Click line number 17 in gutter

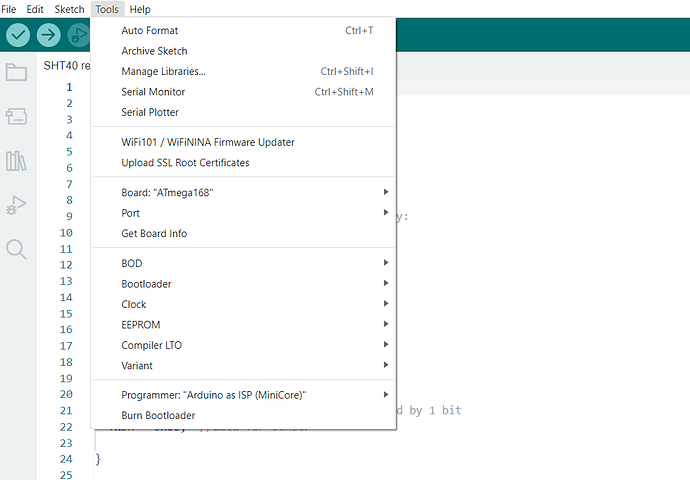coord(66,346)
